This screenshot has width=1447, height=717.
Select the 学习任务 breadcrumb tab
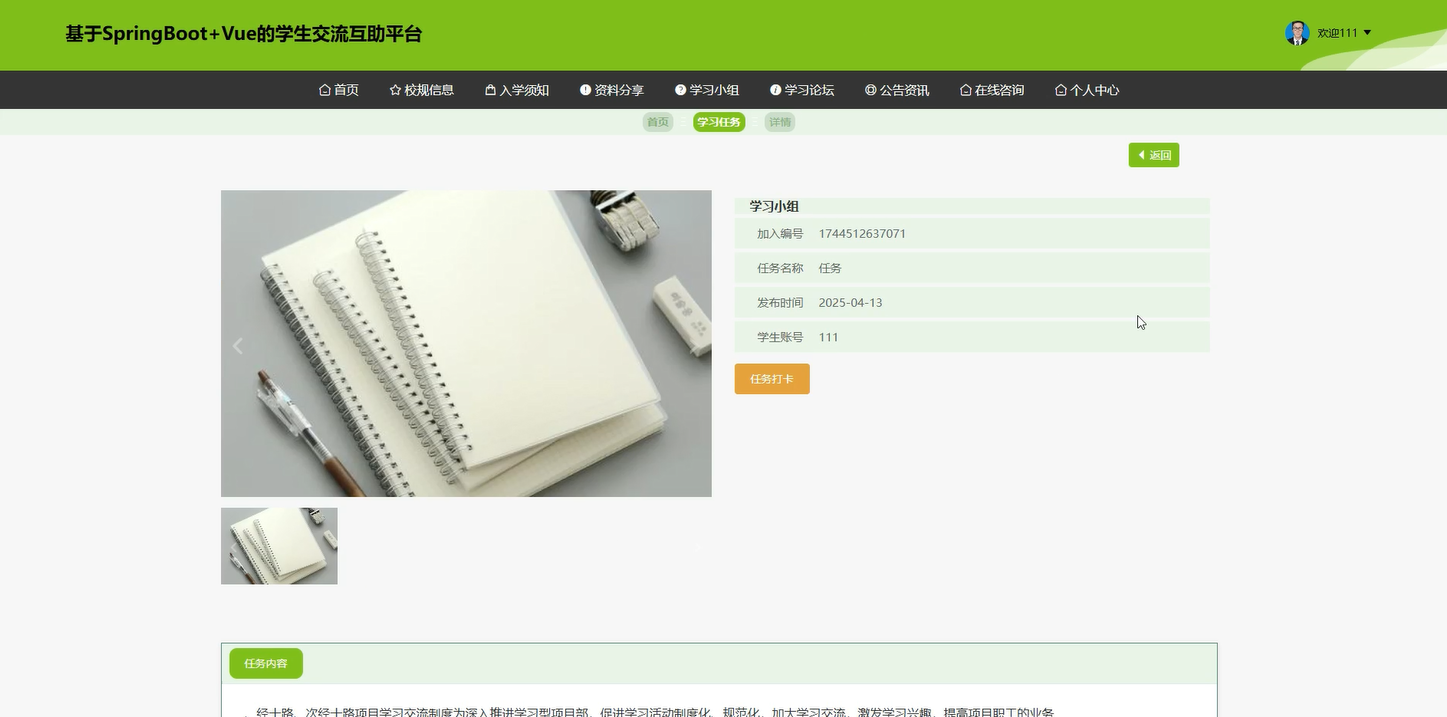[x=718, y=121]
